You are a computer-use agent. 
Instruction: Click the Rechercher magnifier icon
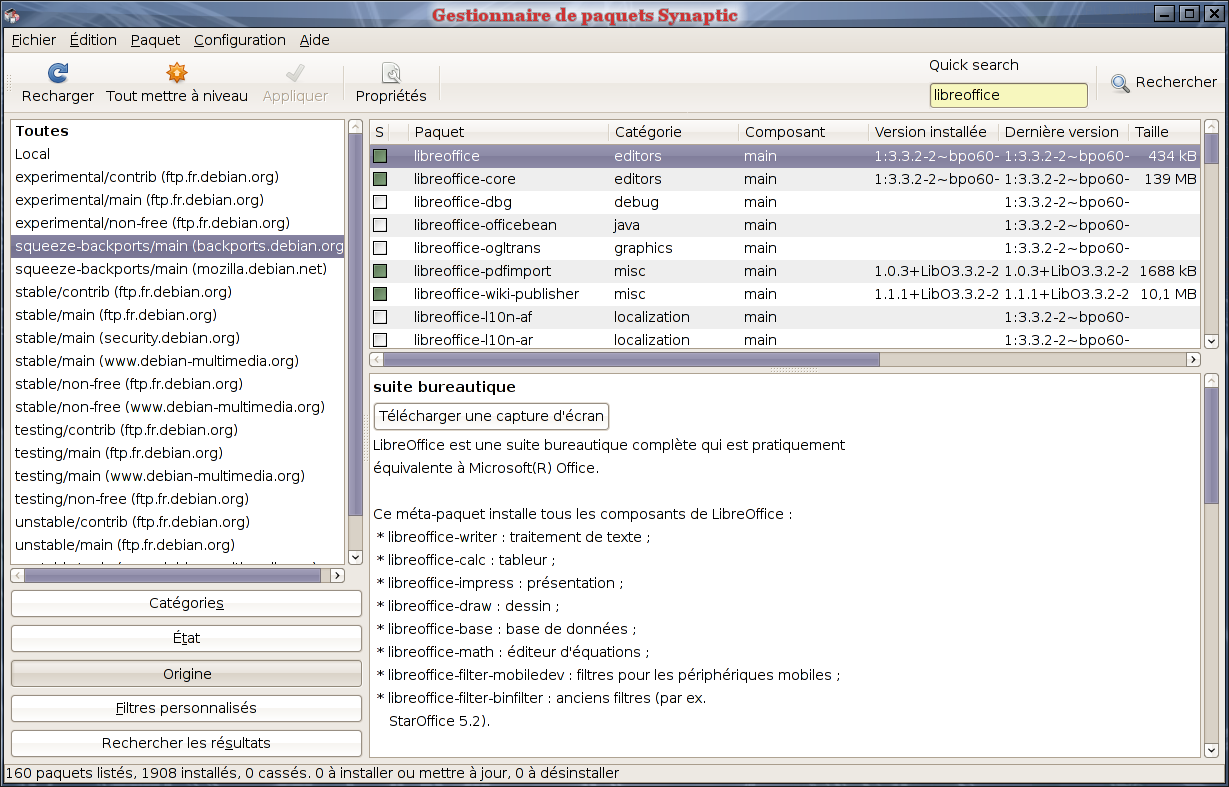1120,84
